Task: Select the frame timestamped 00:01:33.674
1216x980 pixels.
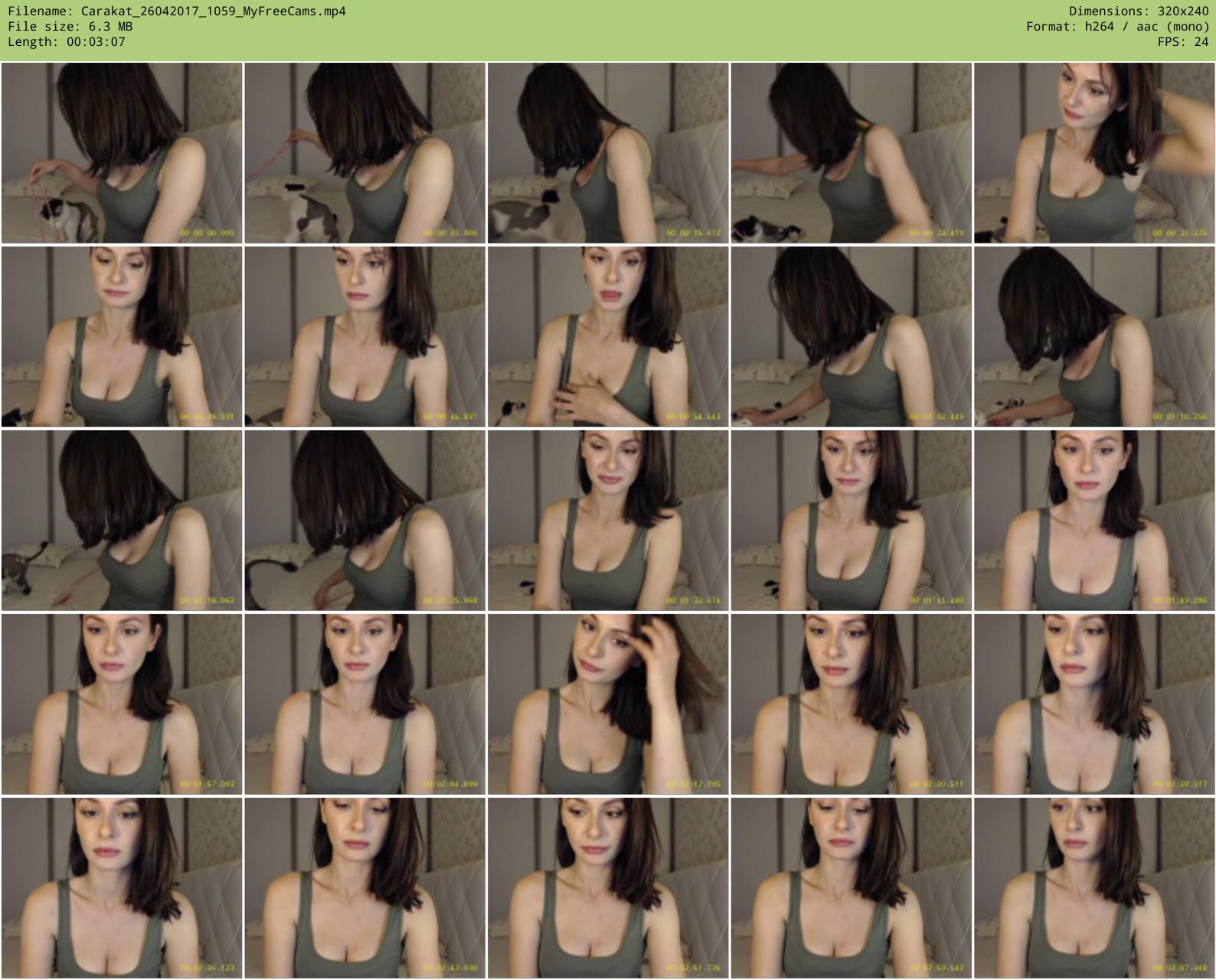Action: point(608,521)
